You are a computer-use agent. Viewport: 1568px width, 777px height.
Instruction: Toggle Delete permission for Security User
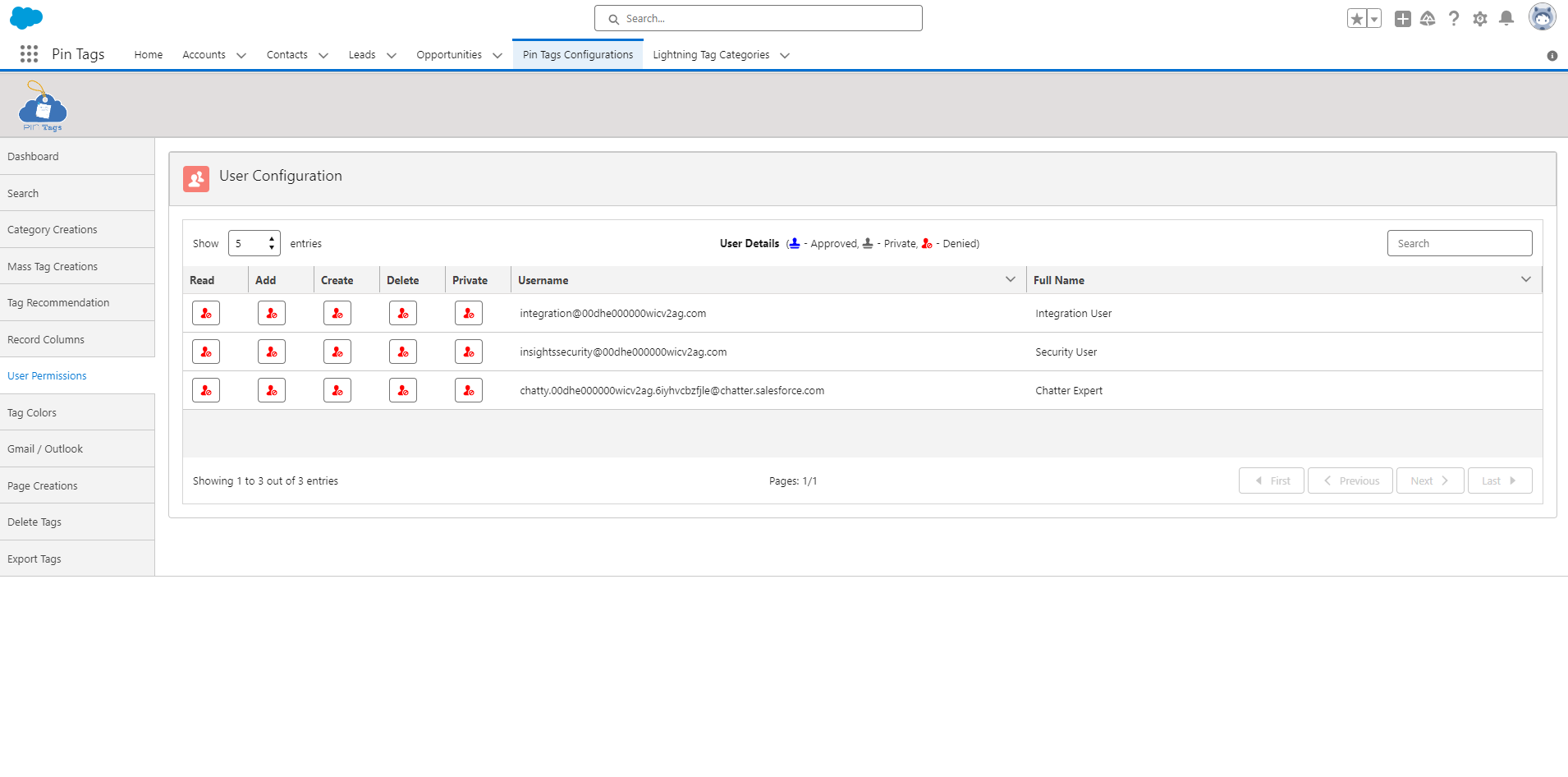(403, 352)
